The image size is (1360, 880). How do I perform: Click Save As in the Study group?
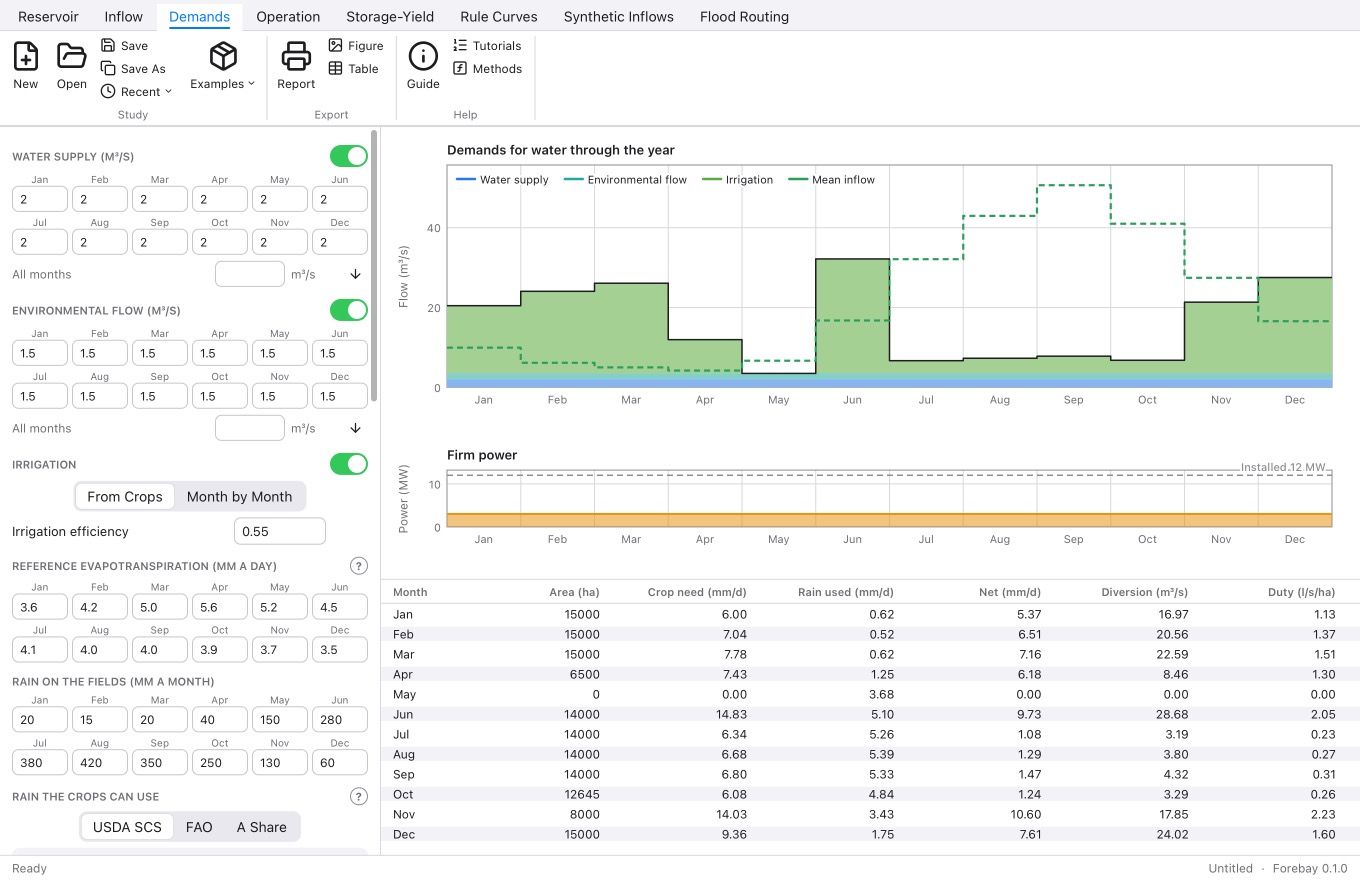133,69
